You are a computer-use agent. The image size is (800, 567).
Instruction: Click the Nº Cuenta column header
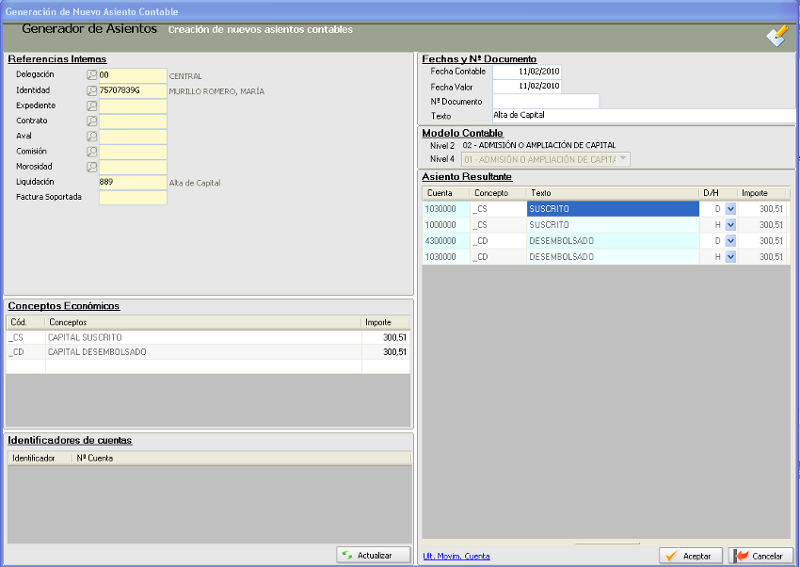pos(241,458)
